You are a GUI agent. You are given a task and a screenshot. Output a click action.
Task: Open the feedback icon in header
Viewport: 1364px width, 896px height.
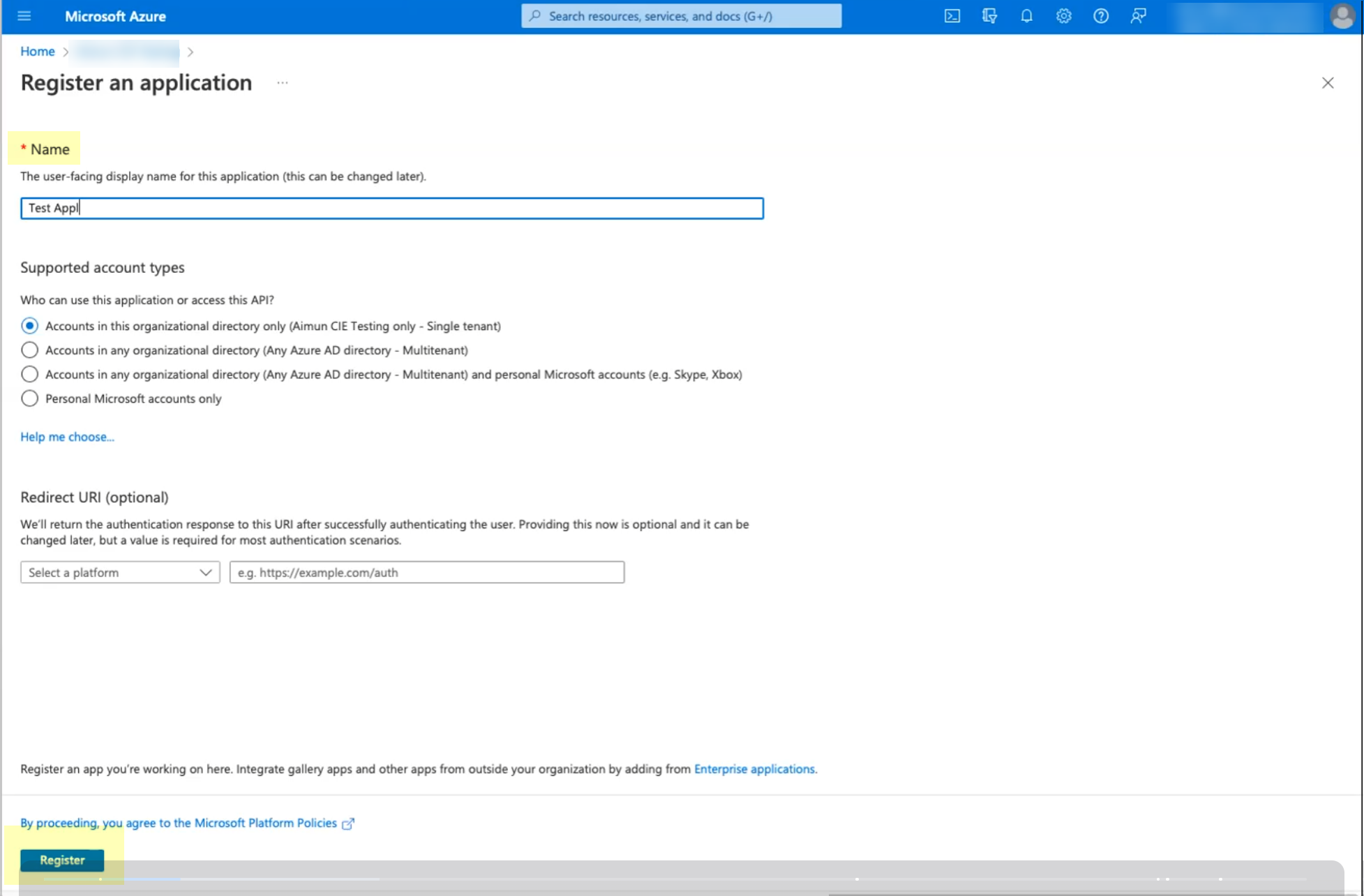click(1138, 16)
